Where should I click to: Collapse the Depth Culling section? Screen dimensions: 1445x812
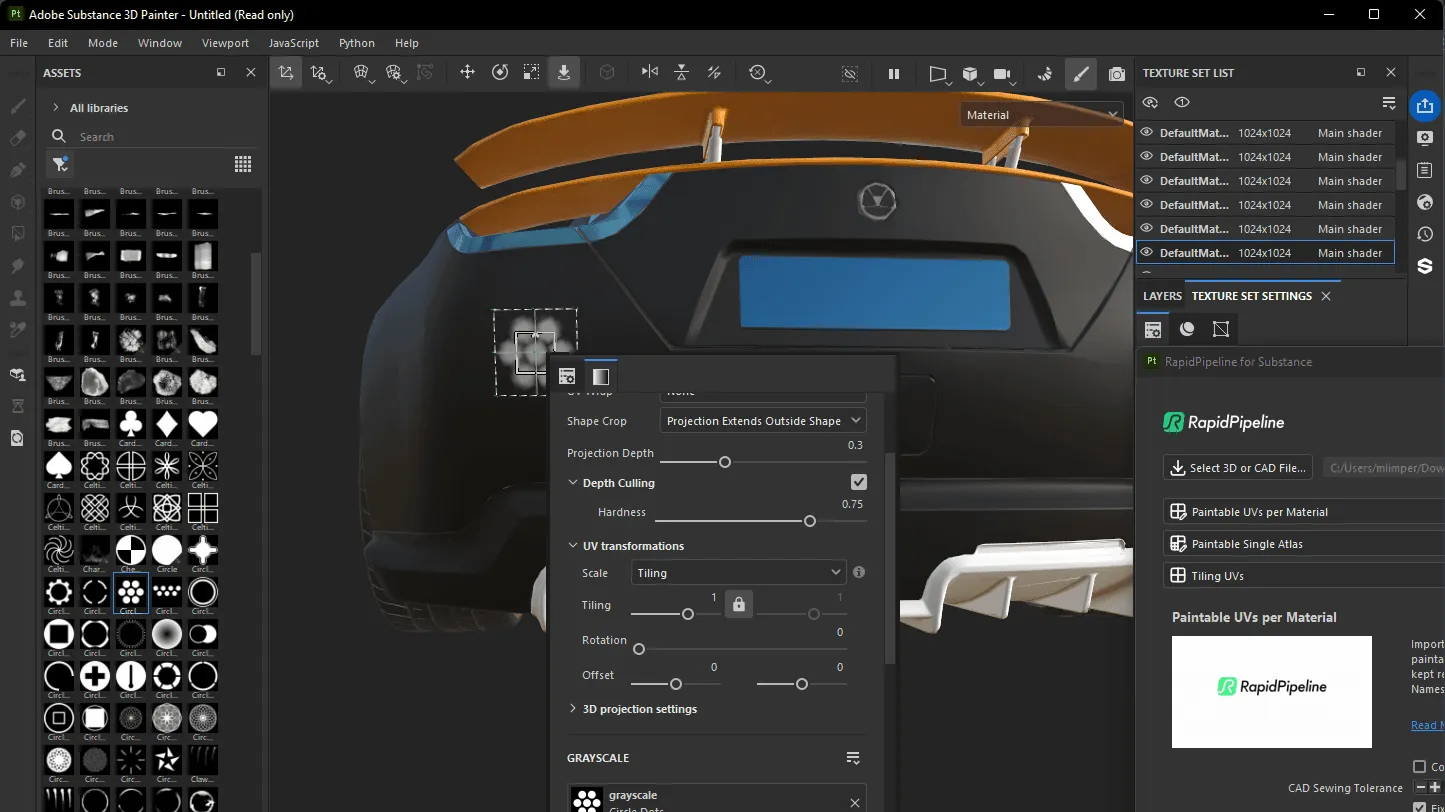point(573,483)
